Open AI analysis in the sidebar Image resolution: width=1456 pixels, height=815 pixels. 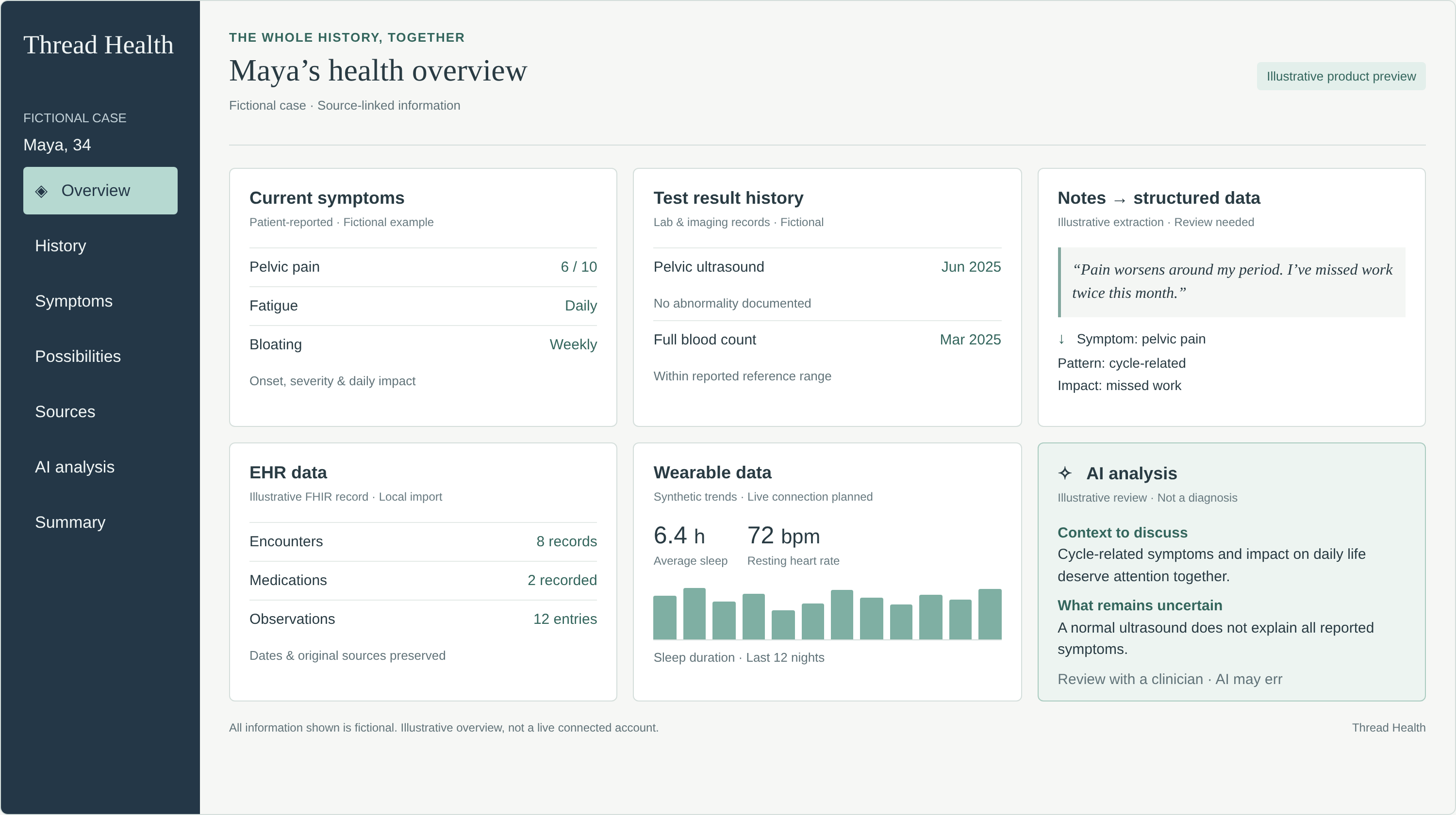click(x=100, y=467)
